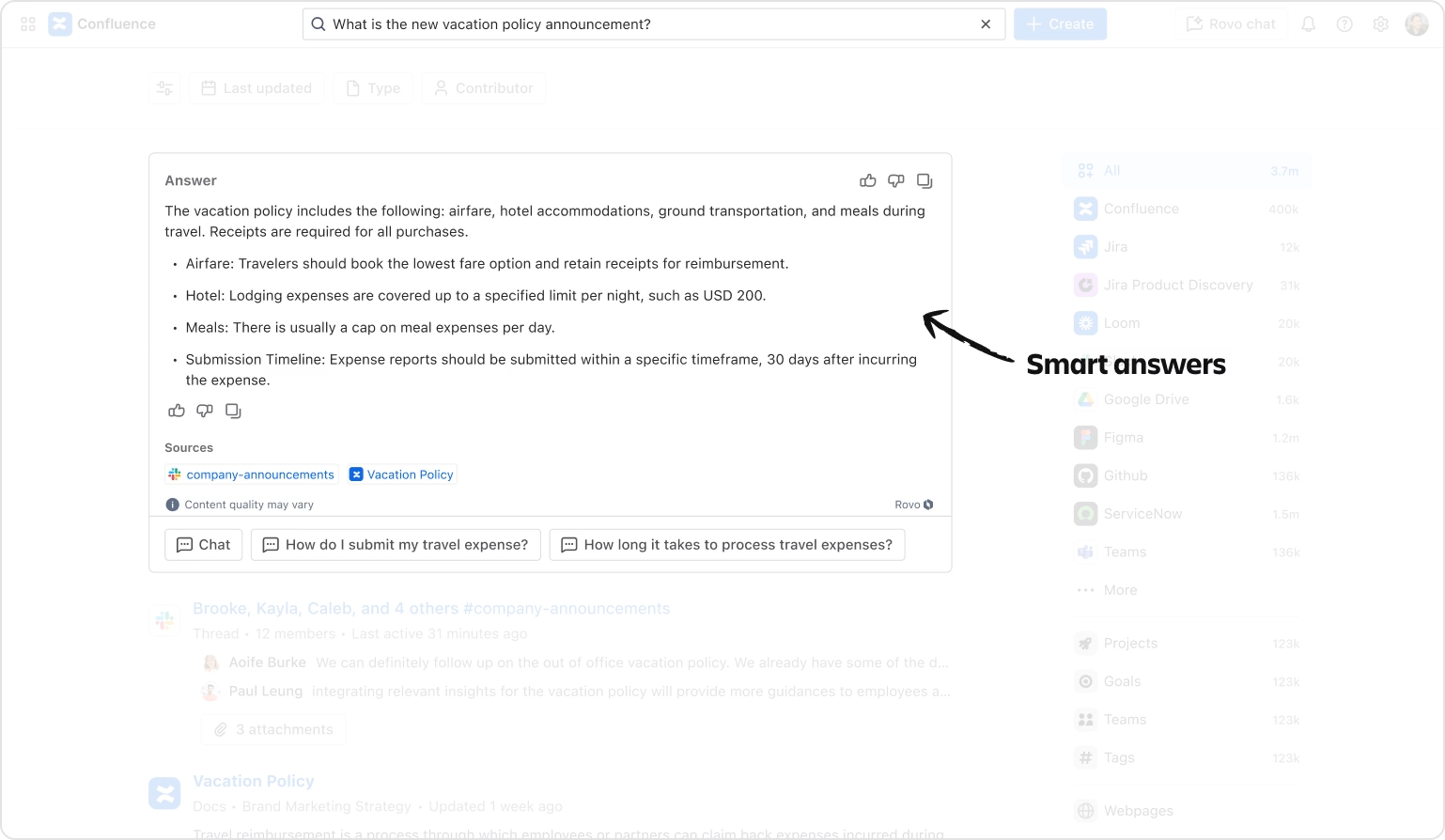Open the 3 attachments chip
The width and height of the screenshot is (1445, 840).
click(273, 729)
